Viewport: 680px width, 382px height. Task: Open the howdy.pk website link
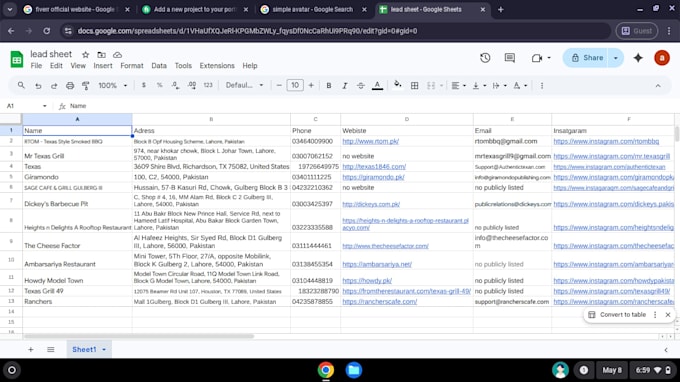click(x=367, y=281)
